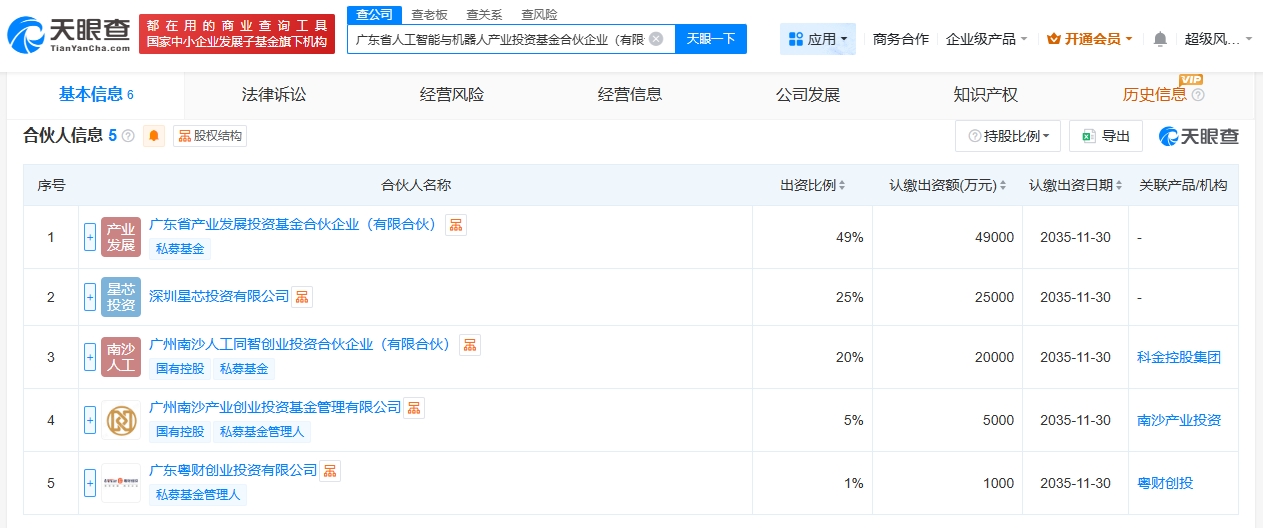This screenshot has width=1263, height=528.
Task: Expand row 5 plus button for 广东粤财创业
Action: tap(90, 483)
